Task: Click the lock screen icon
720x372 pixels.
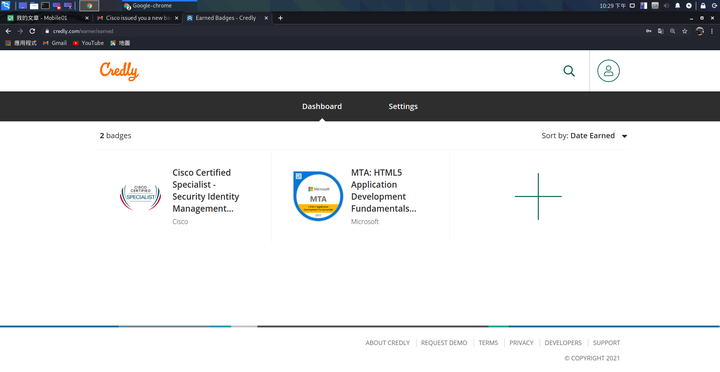Action: pyautogui.click(x=703, y=6)
